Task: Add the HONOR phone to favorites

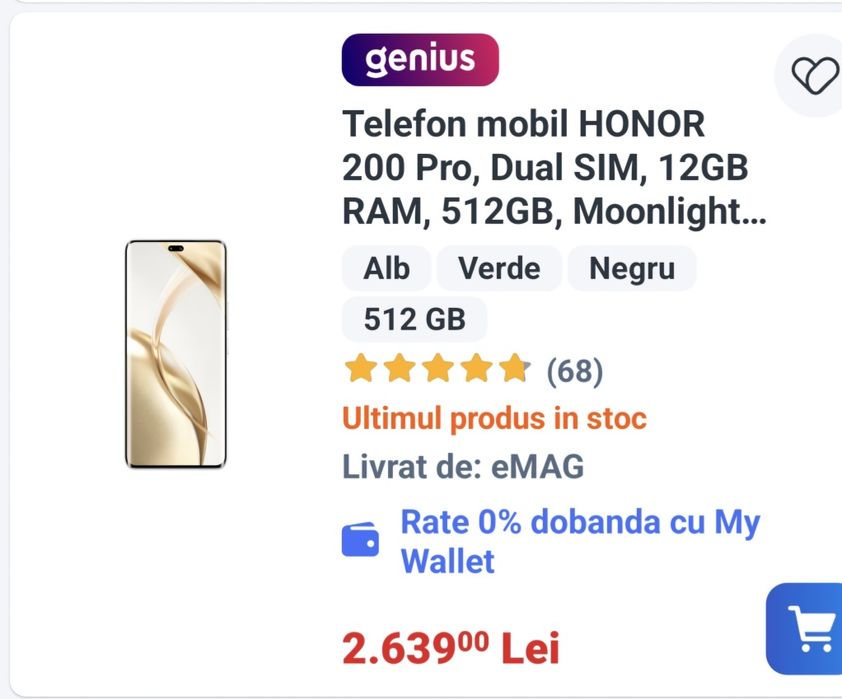Action: (x=813, y=75)
